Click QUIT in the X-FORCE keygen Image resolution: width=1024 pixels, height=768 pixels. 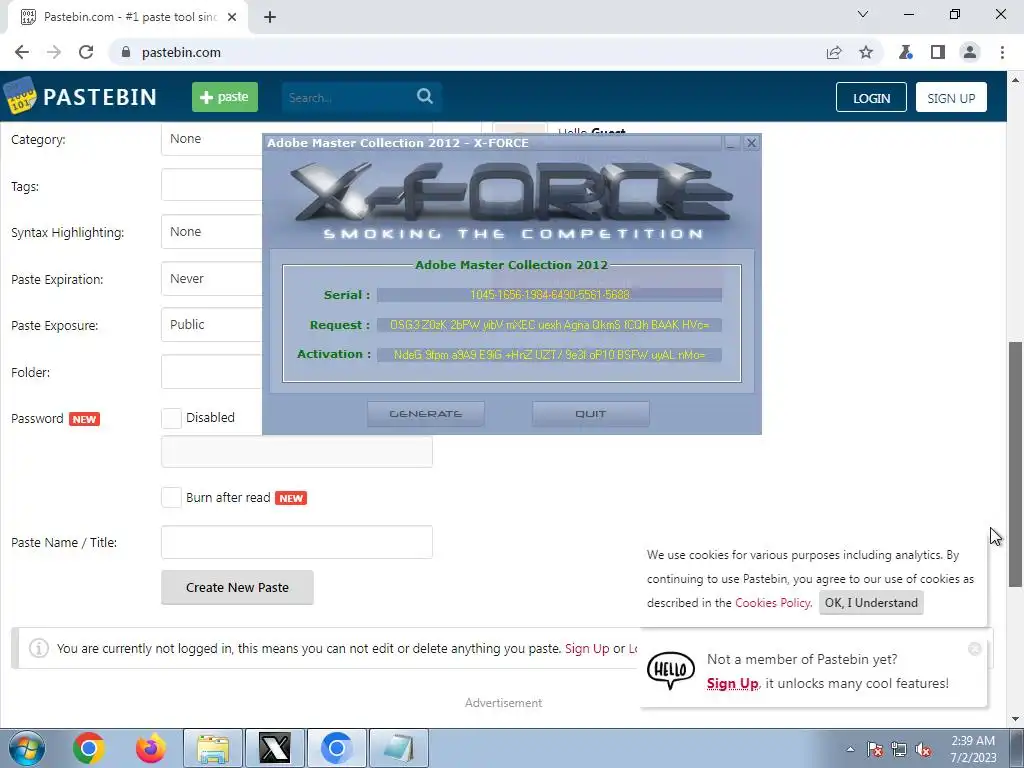click(590, 414)
